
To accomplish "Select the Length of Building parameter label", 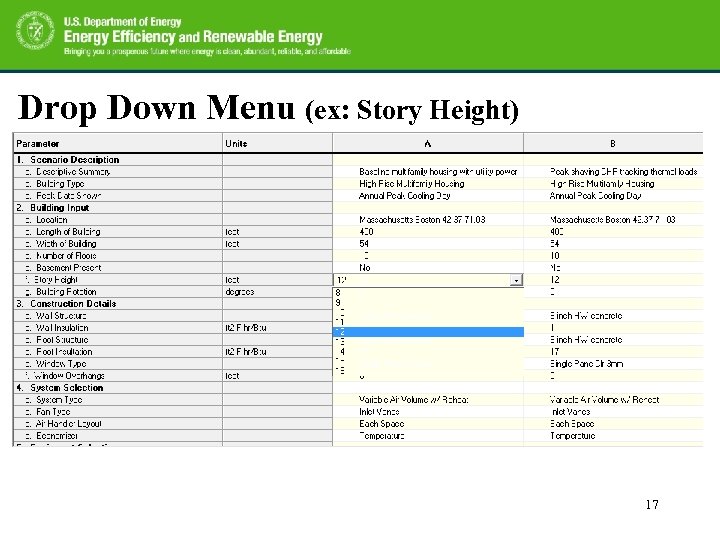I will (68, 231).
